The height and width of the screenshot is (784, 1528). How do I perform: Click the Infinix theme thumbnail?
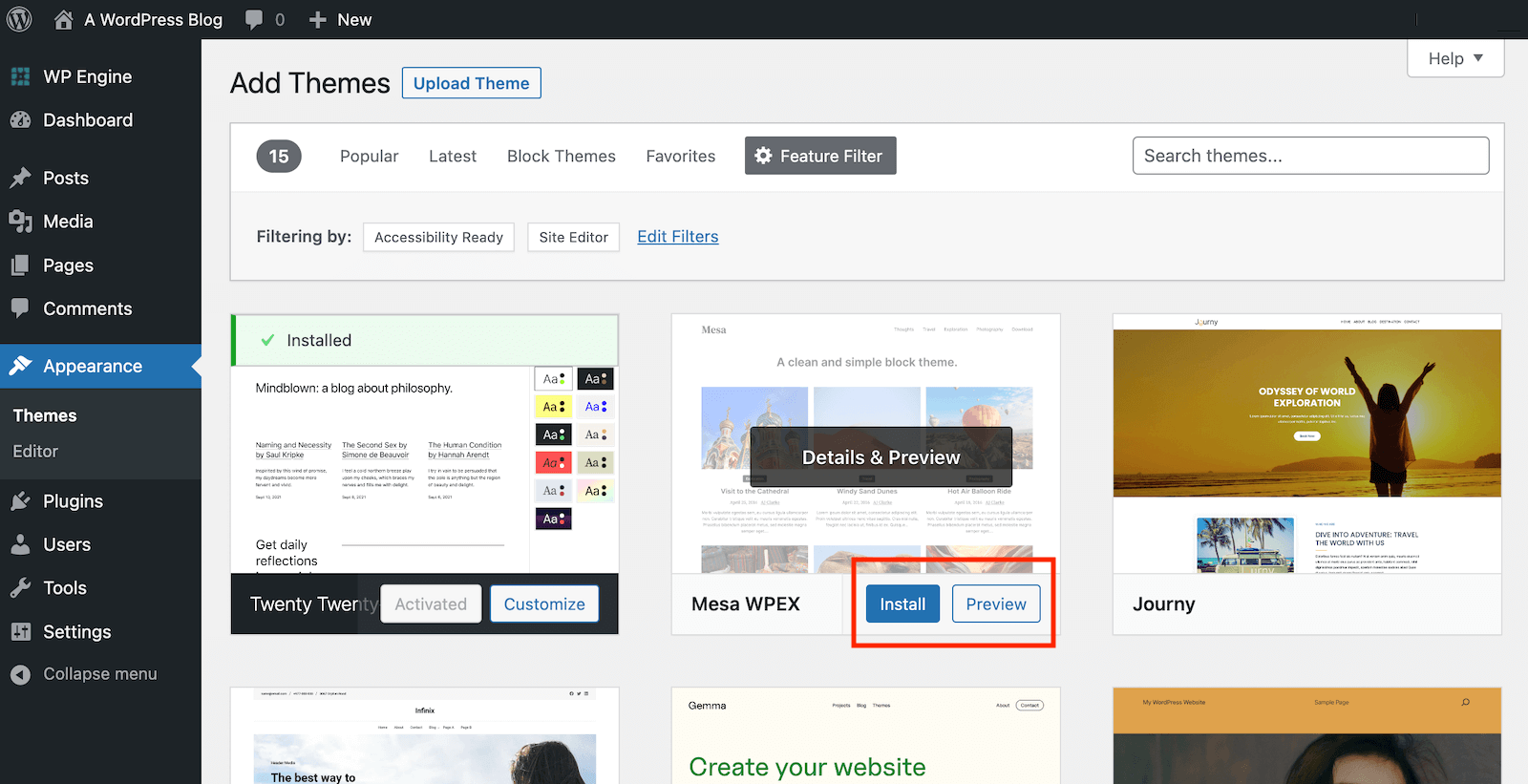tap(425, 736)
